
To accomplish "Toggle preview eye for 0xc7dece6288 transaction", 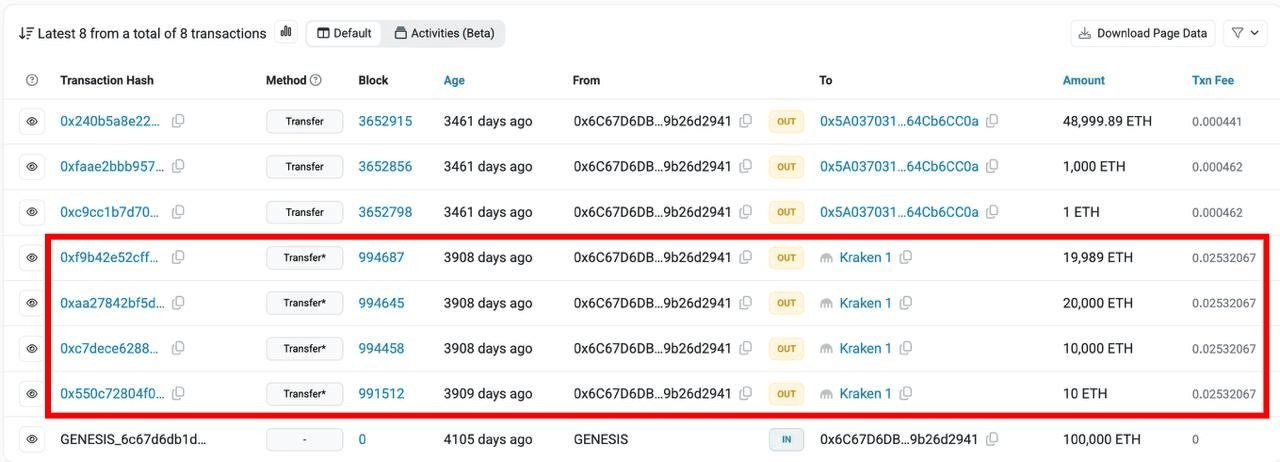I will (32, 349).
